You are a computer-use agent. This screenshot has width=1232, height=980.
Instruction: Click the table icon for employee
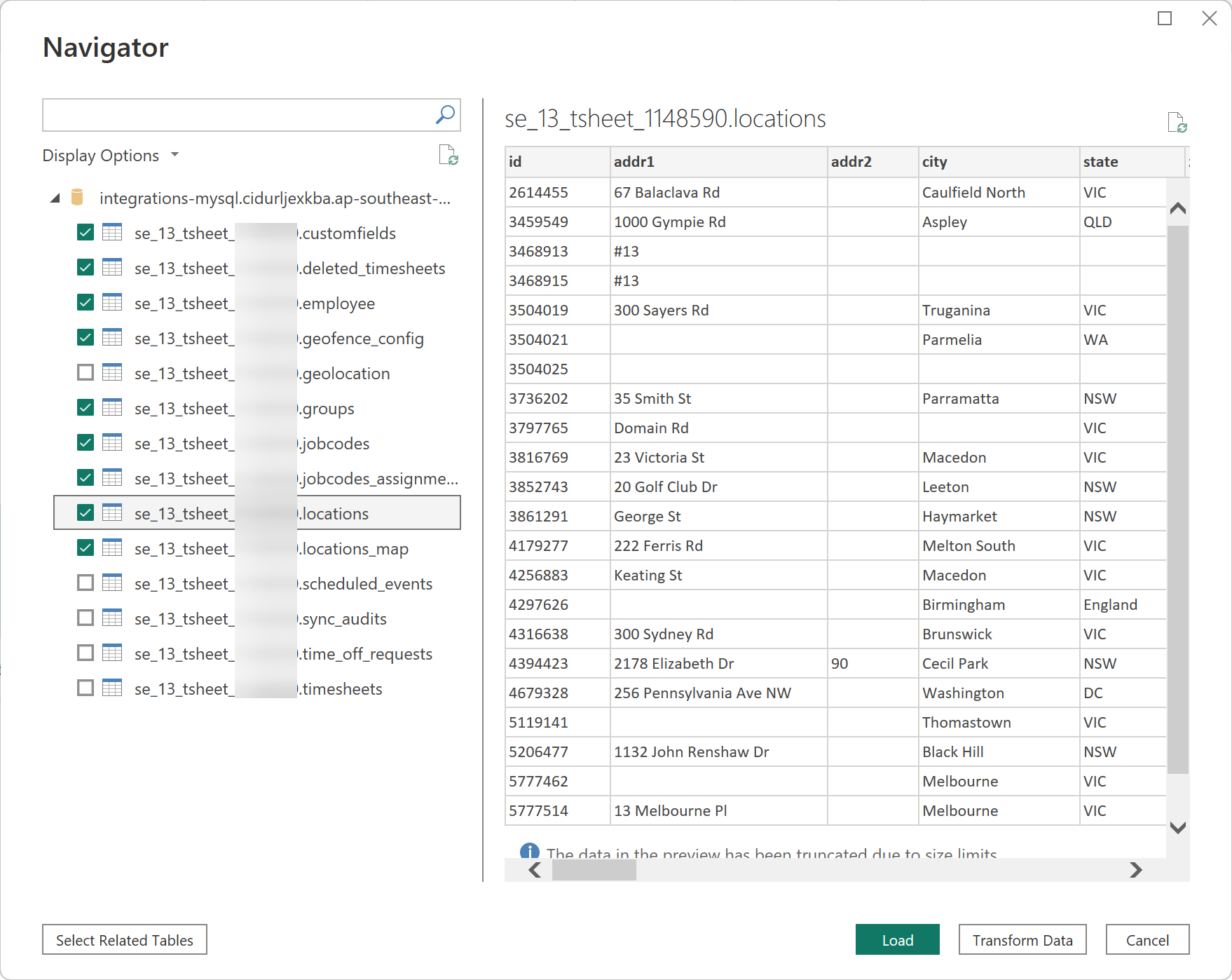tap(112, 303)
